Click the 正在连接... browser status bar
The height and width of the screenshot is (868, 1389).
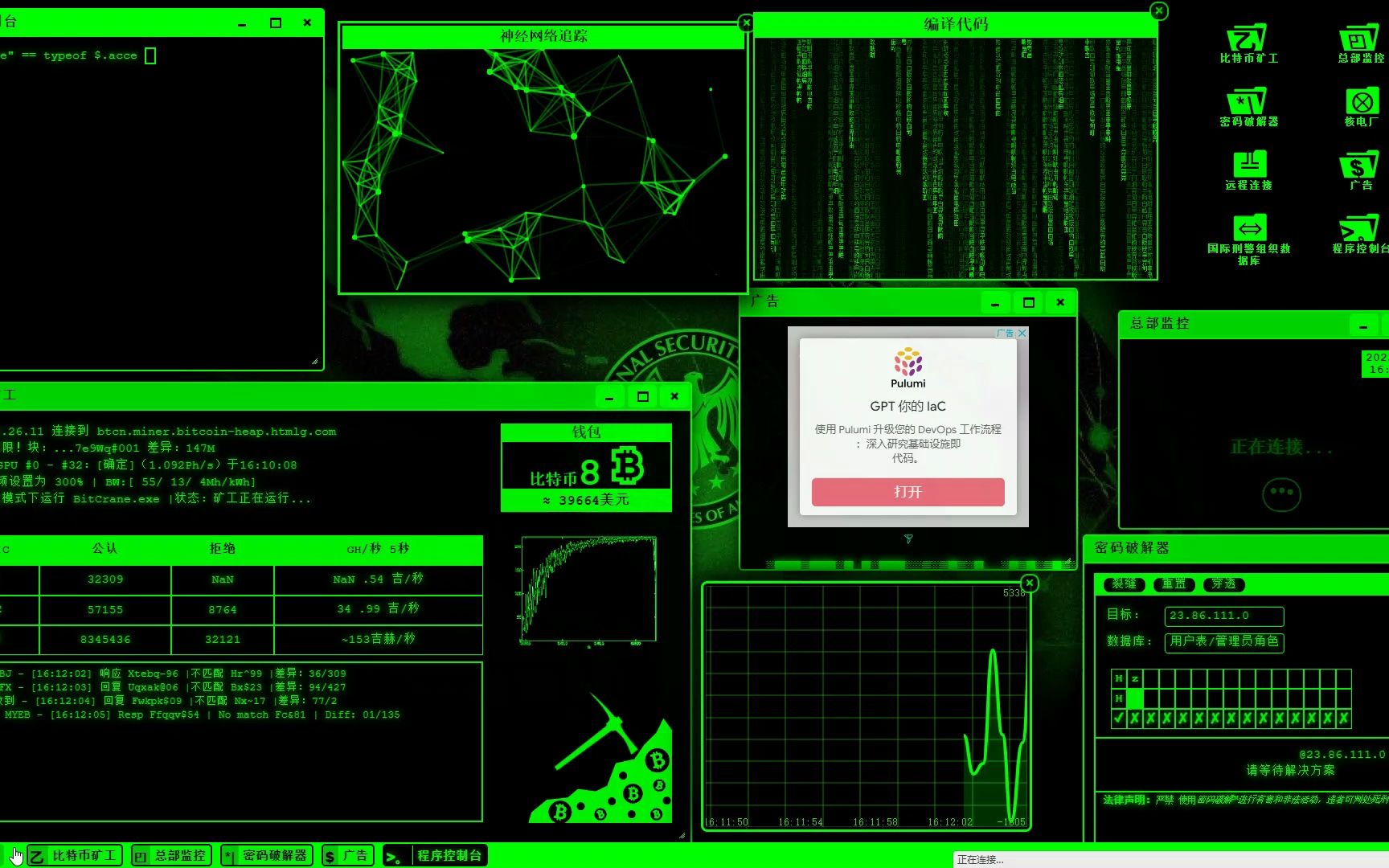tap(1171, 860)
